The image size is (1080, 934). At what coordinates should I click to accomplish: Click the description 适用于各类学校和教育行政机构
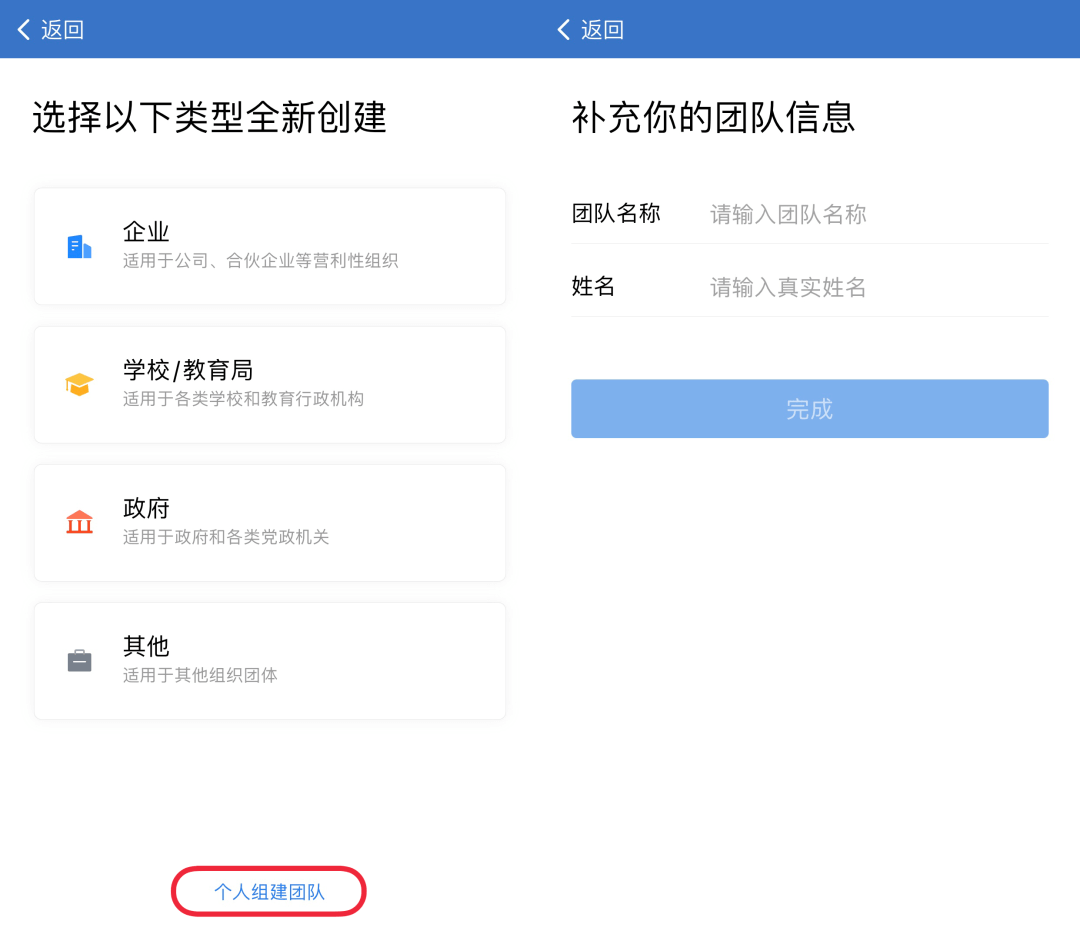pos(243,399)
